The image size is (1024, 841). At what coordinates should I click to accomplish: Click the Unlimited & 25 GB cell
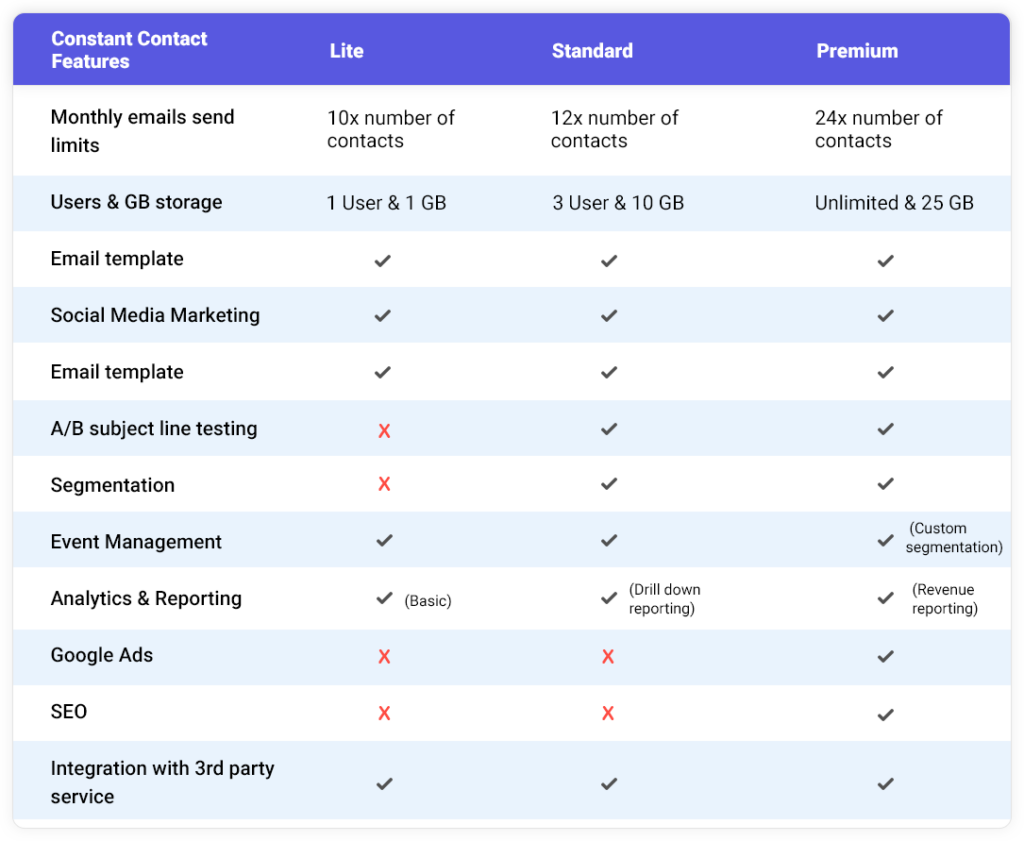[x=894, y=202]
